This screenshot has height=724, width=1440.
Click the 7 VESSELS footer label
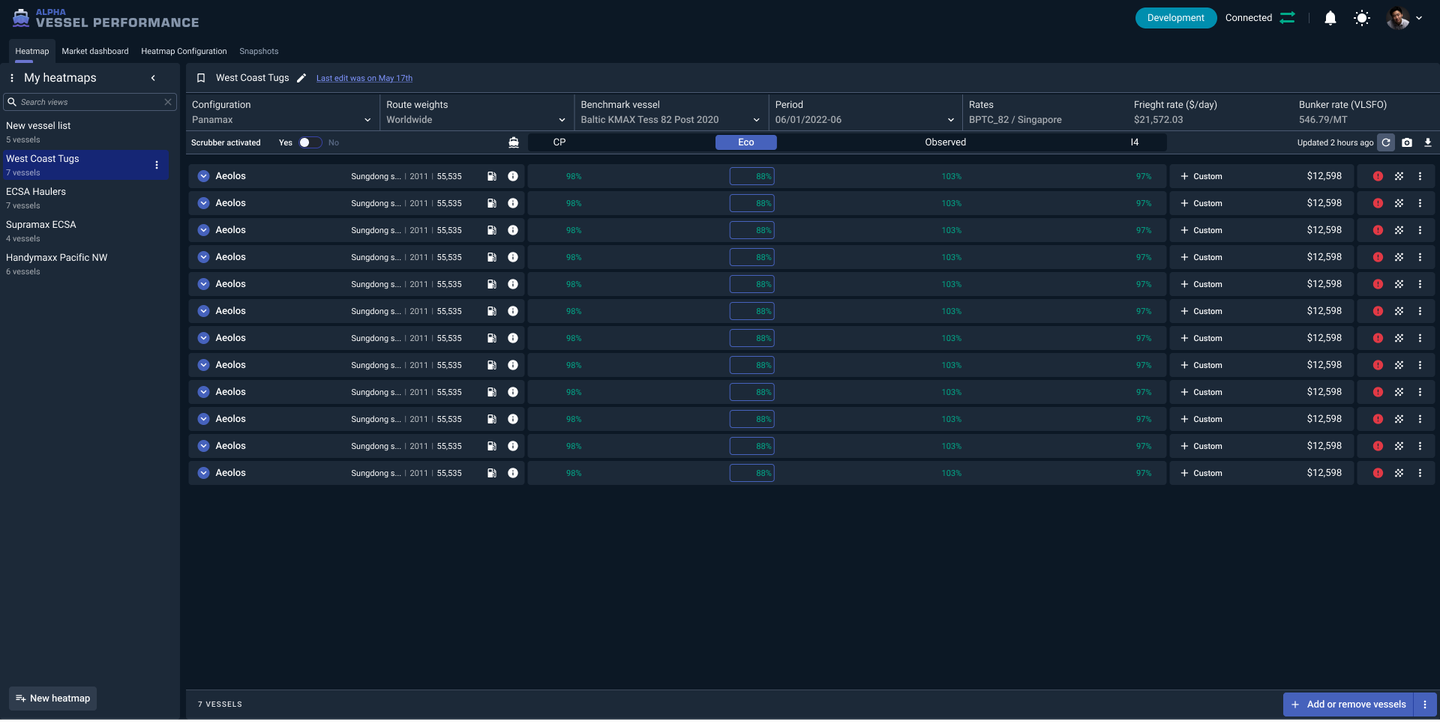pos(220,704)
